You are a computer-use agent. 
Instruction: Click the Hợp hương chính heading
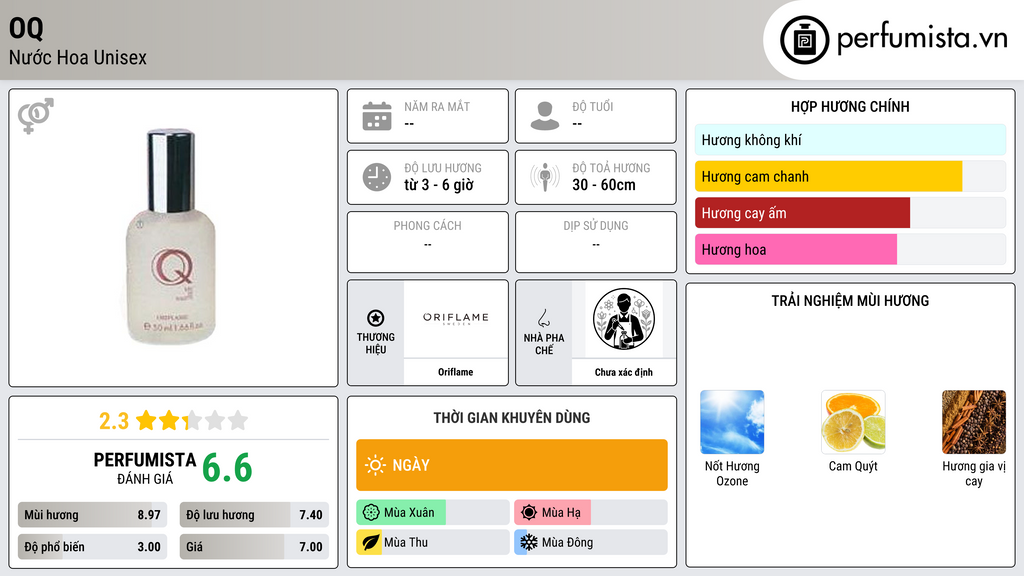850,106
